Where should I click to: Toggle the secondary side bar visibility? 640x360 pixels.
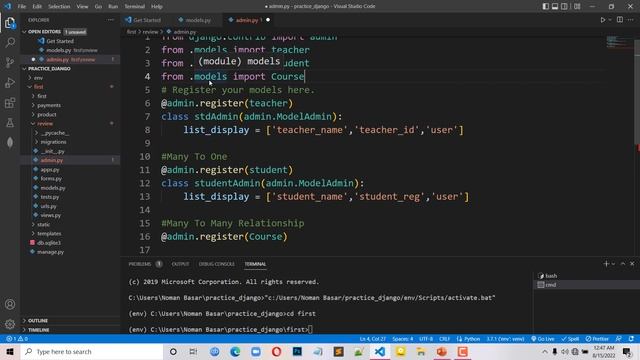click(x=564, y=6)
